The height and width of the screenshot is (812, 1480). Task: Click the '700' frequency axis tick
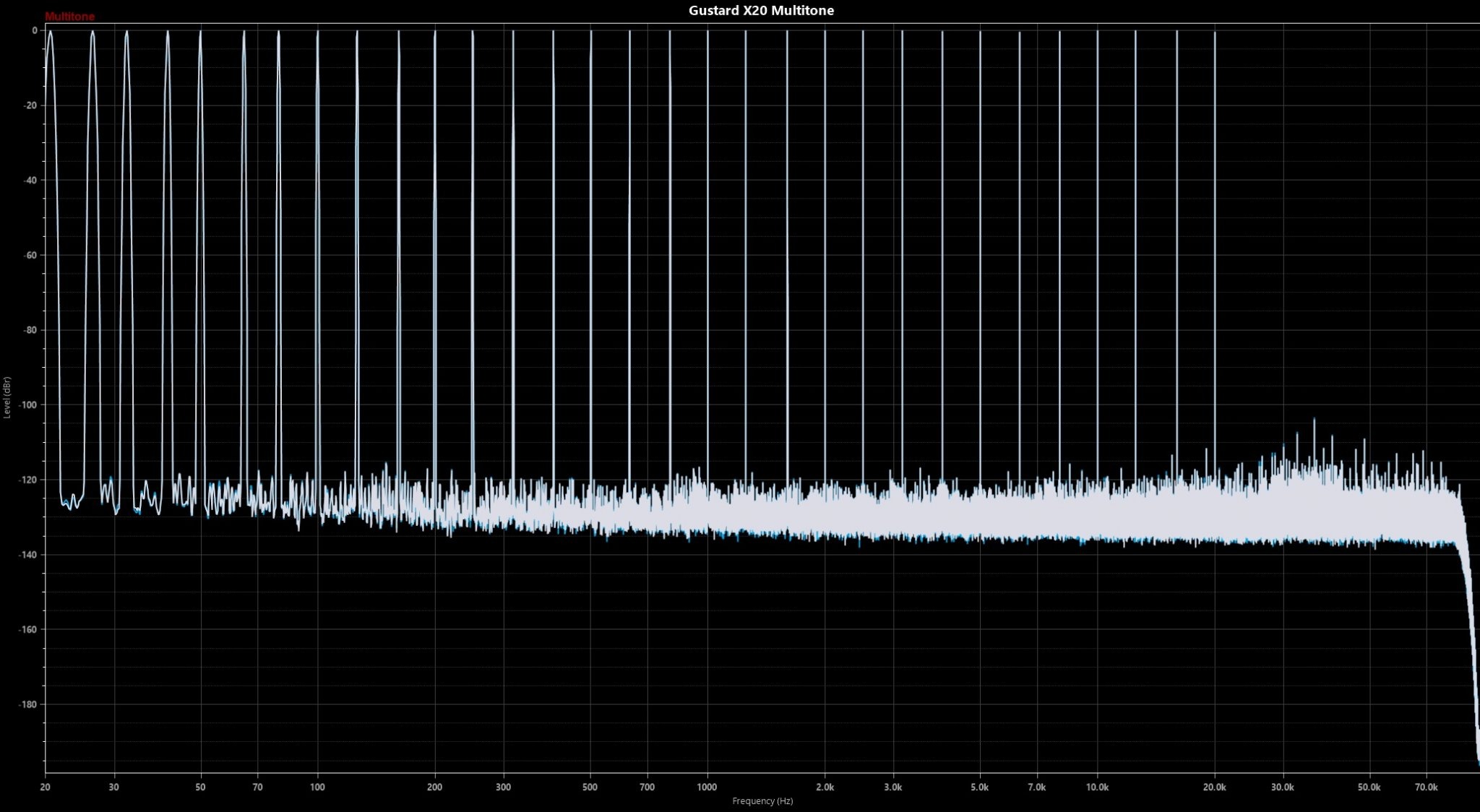[647, 787]
